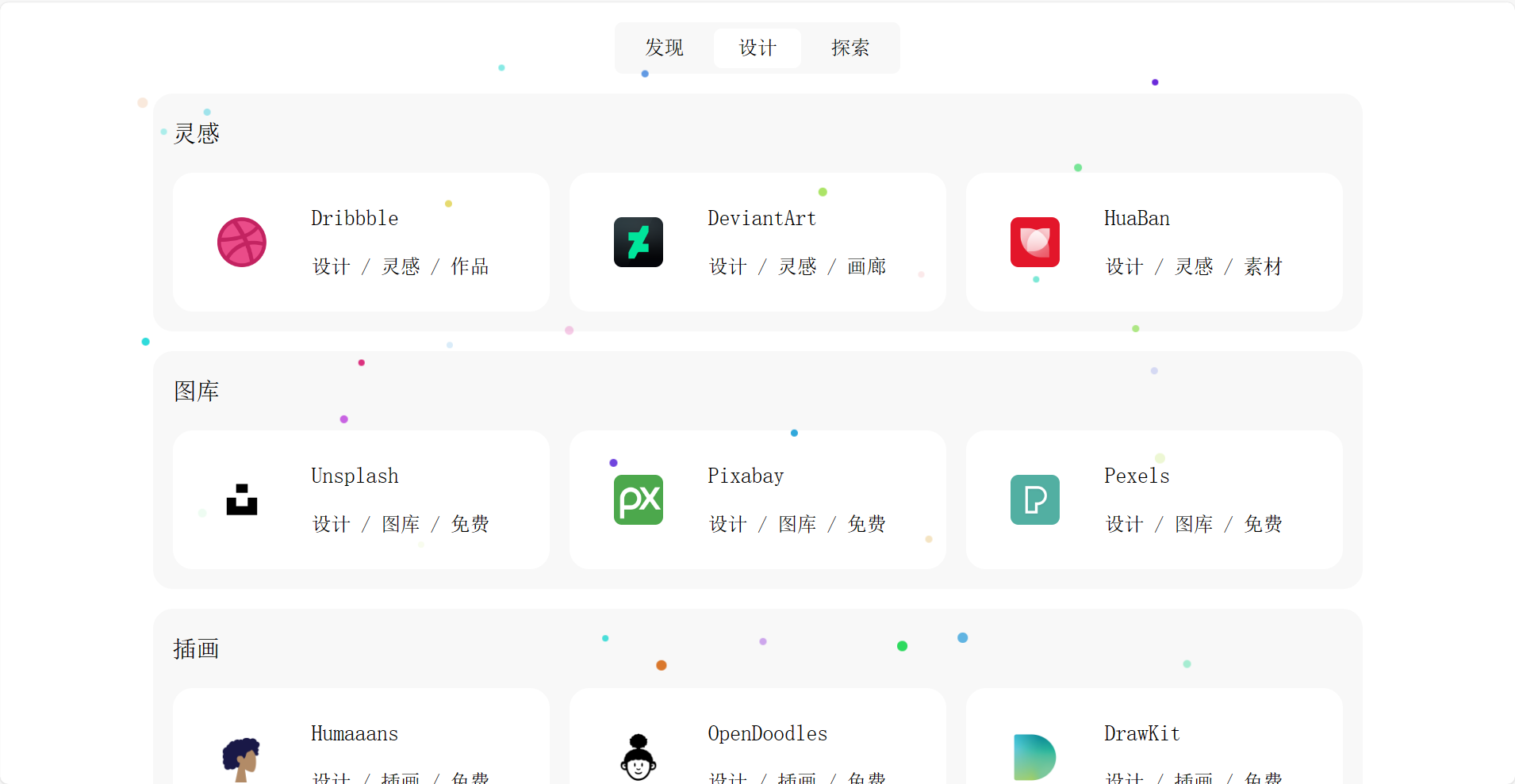Open the HuaBan link title
This screenshot has width=1515, height=784.
(1137, 219)
